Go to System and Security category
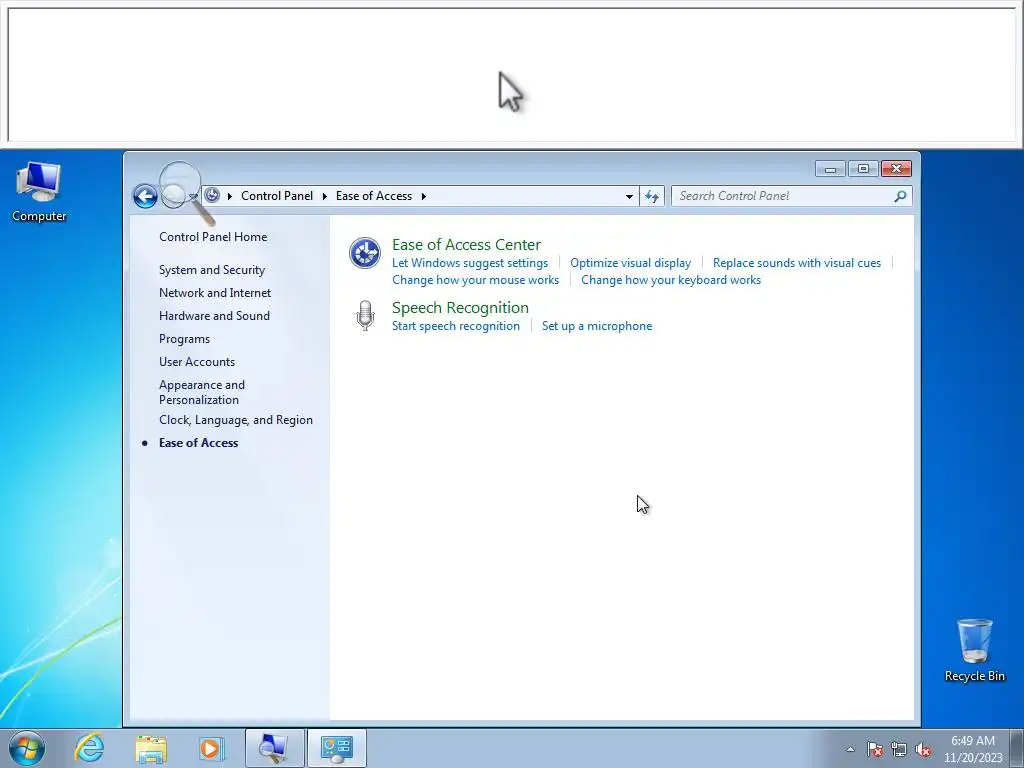 pos(212,270)
